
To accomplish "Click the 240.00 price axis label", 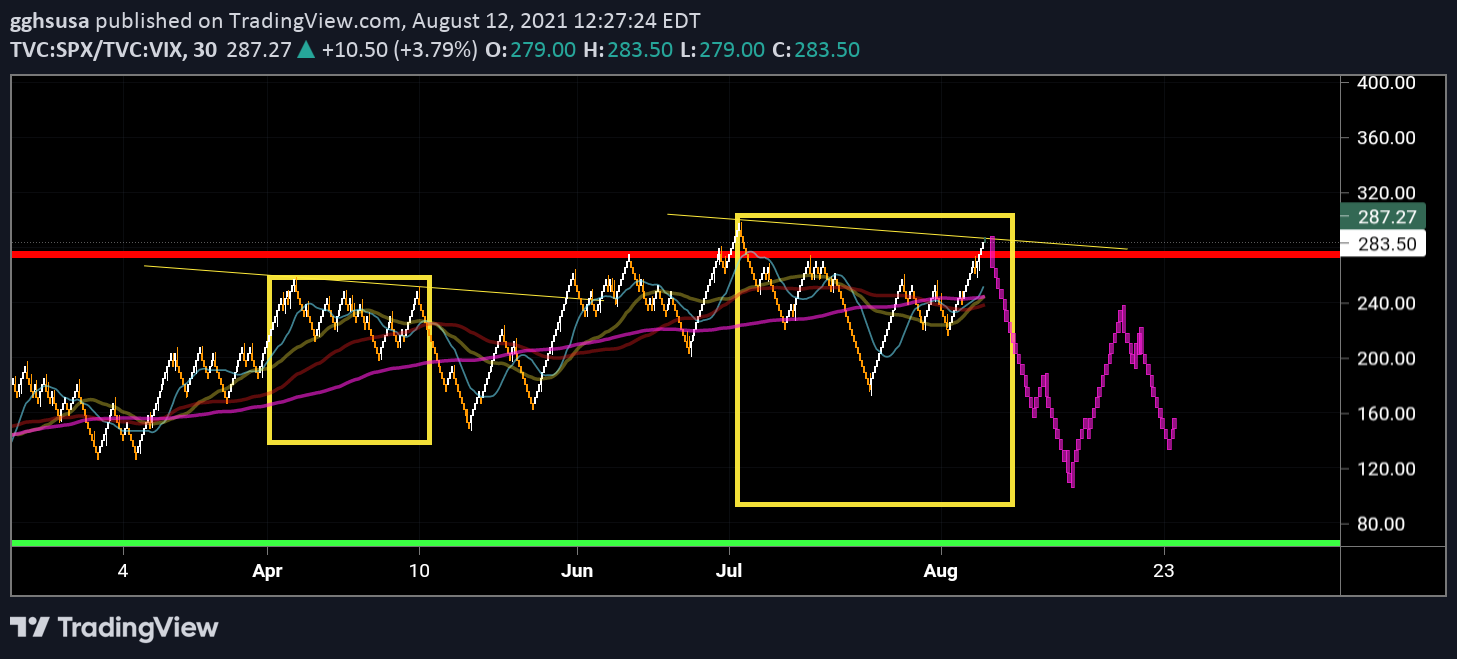I will (1386, 303).
